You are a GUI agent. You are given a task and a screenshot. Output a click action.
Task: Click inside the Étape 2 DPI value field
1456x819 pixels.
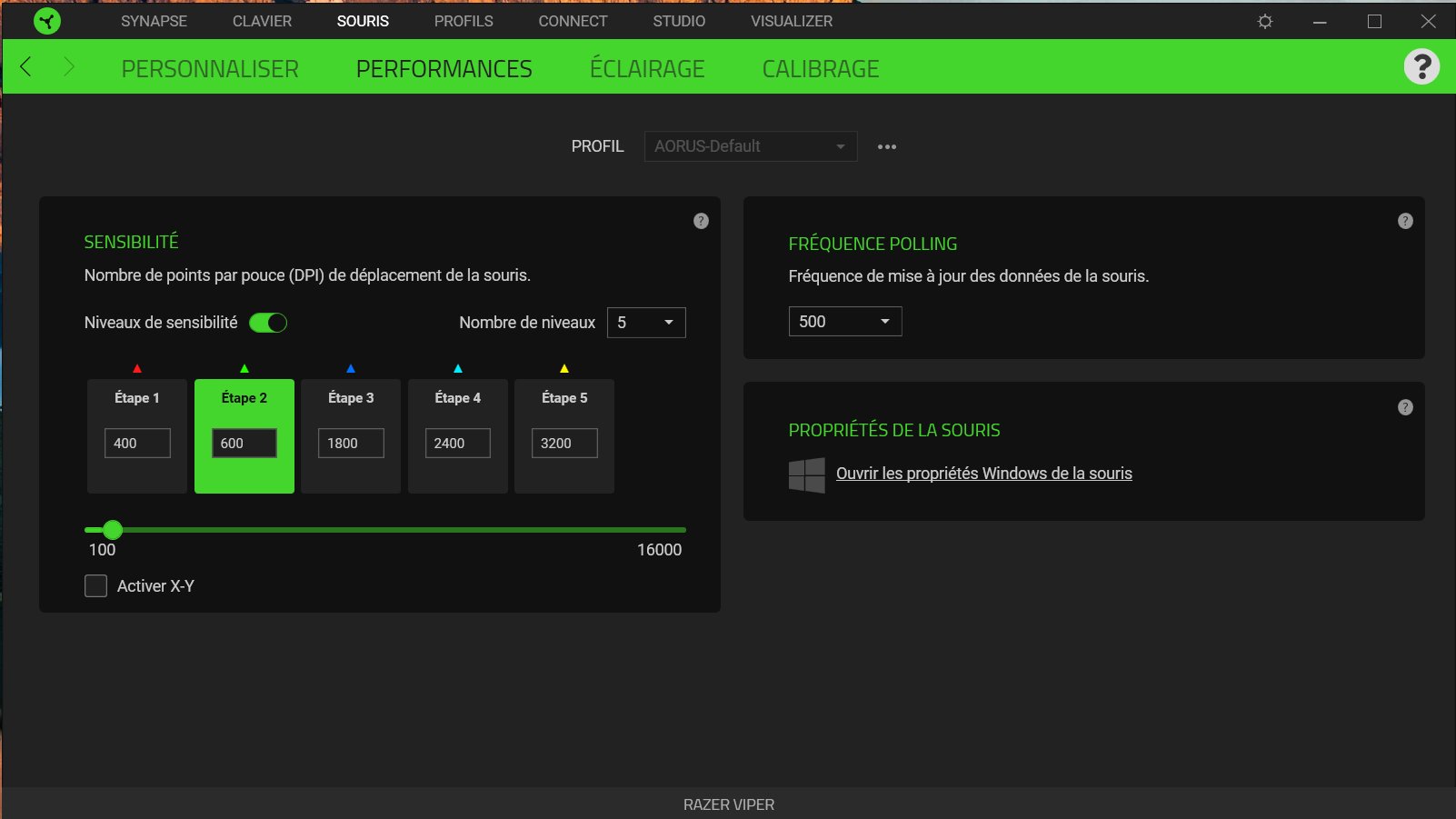(243, 443)
